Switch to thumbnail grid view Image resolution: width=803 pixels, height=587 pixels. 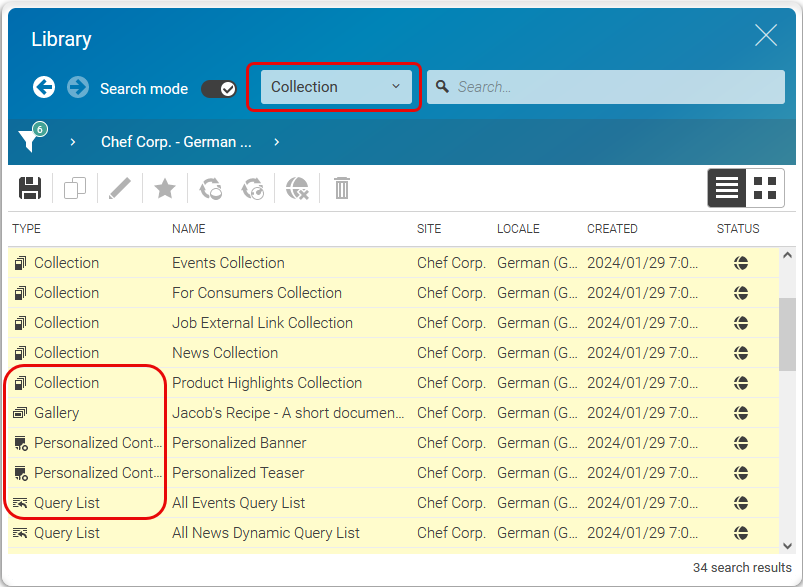click(765, 188)
